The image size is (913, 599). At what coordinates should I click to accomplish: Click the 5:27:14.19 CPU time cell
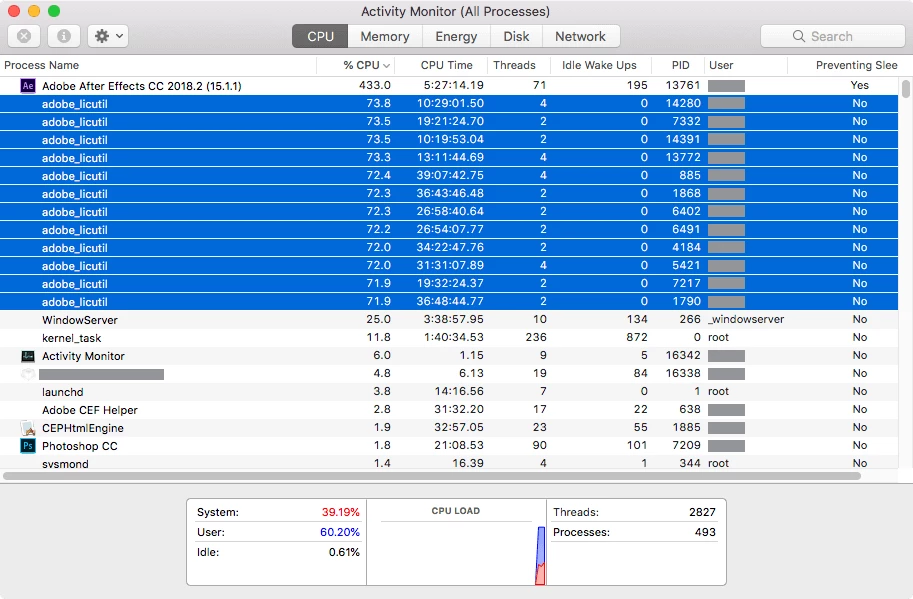pos(454,86)
